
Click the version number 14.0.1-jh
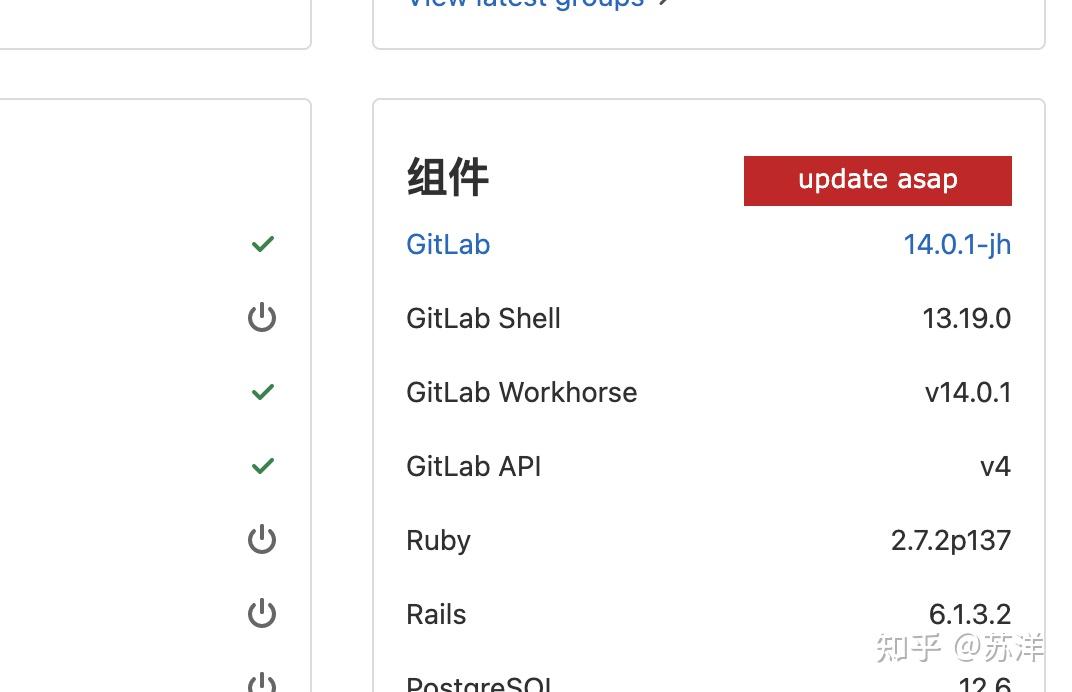(x=956, y=244)
